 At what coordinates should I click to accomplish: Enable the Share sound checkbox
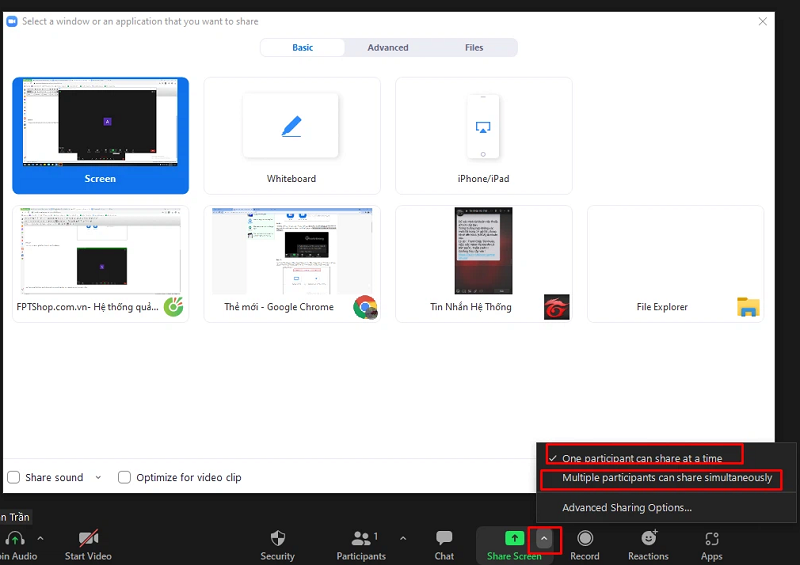coord(14,477)
